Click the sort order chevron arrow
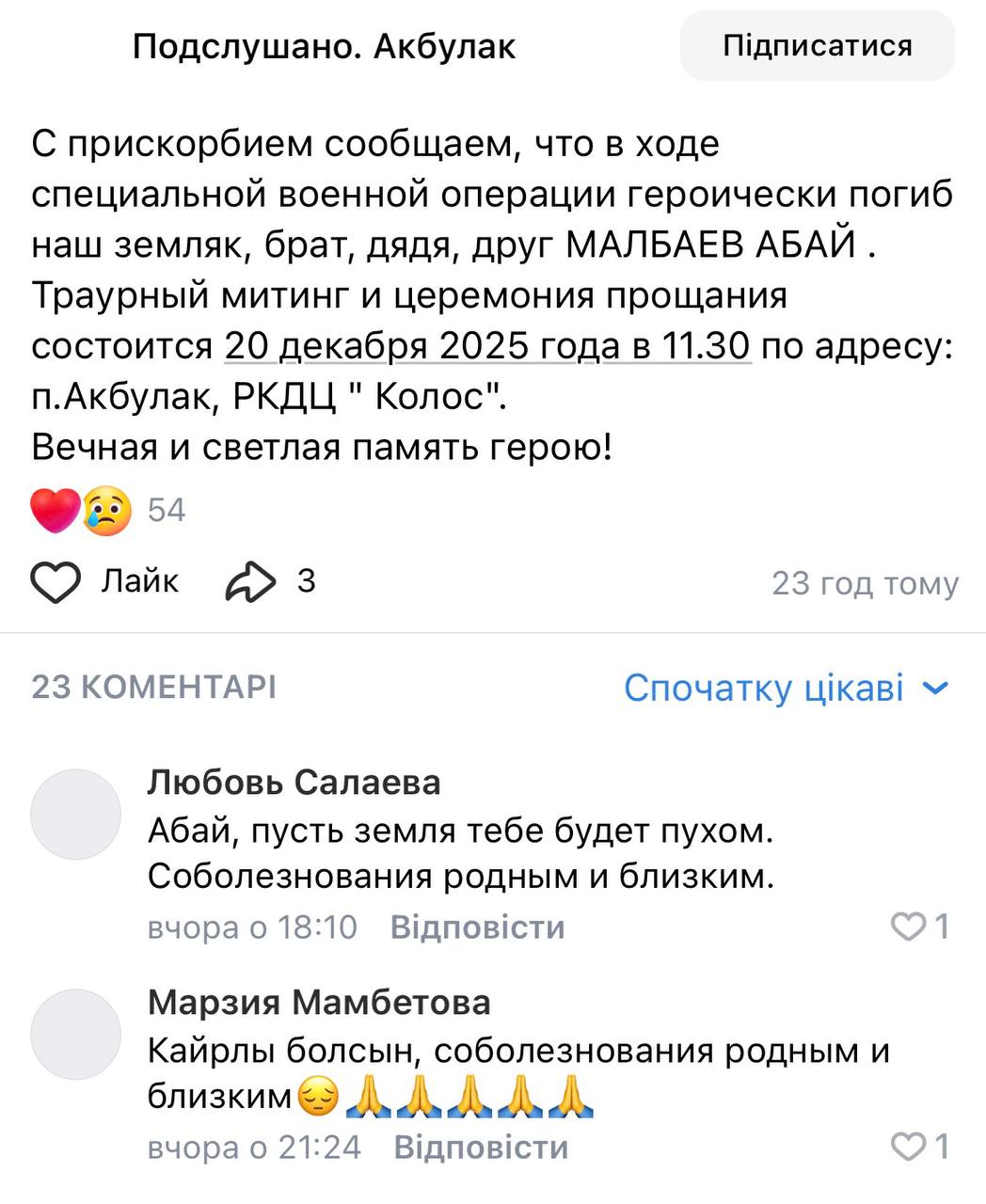986x1204 pixels. (935, 688)
